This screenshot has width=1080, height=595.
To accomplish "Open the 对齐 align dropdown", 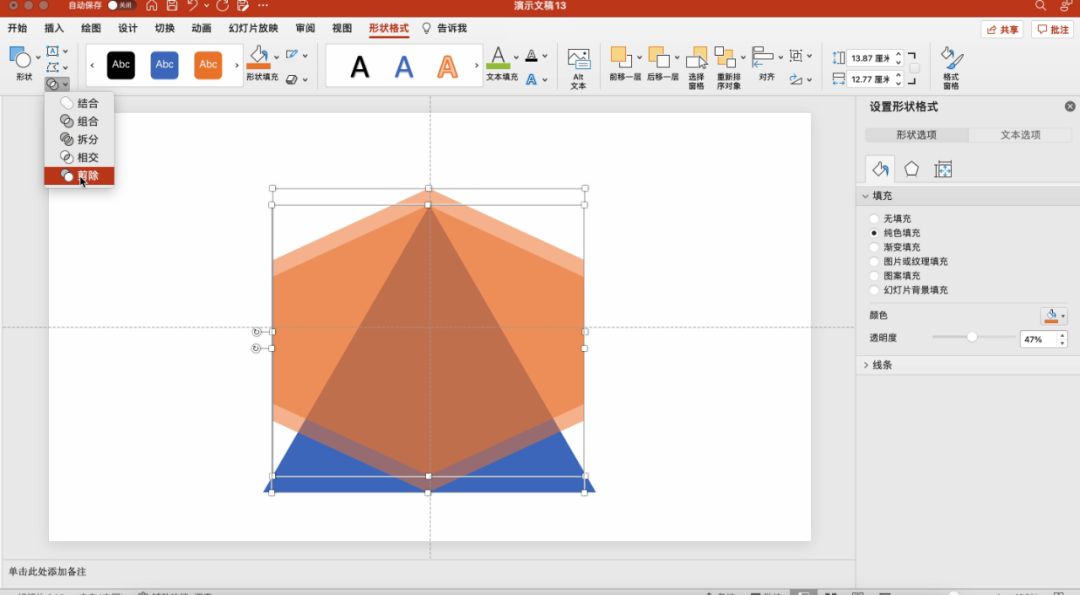I will coord(766,62).
